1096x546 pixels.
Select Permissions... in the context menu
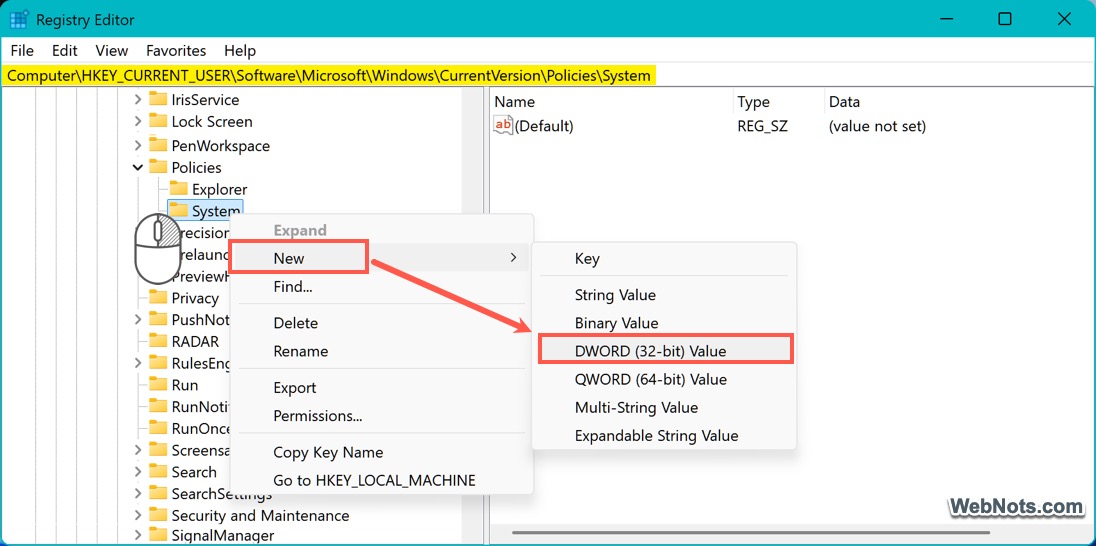coord(317,415)
